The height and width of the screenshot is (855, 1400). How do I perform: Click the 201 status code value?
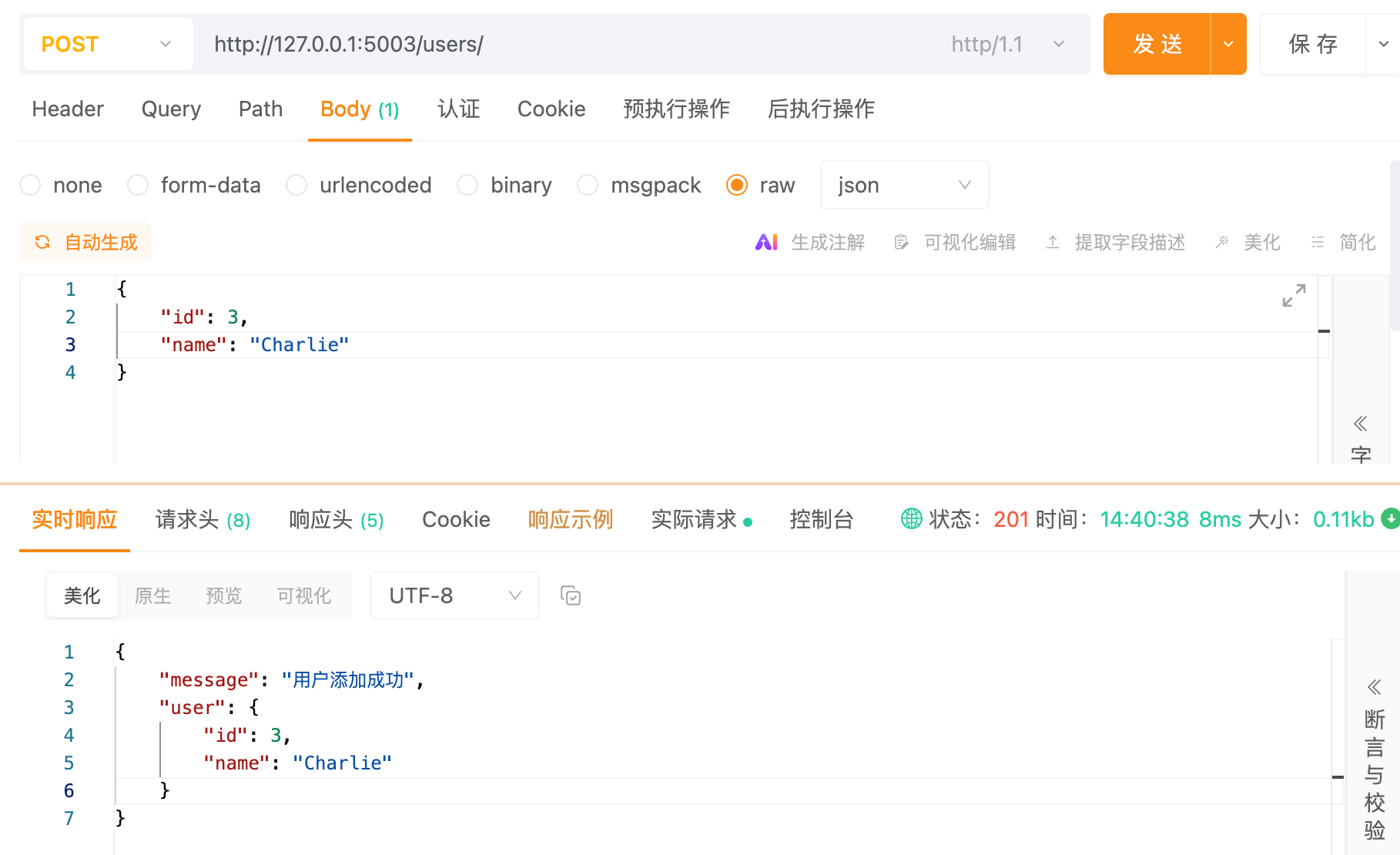tap(1011, 519)
